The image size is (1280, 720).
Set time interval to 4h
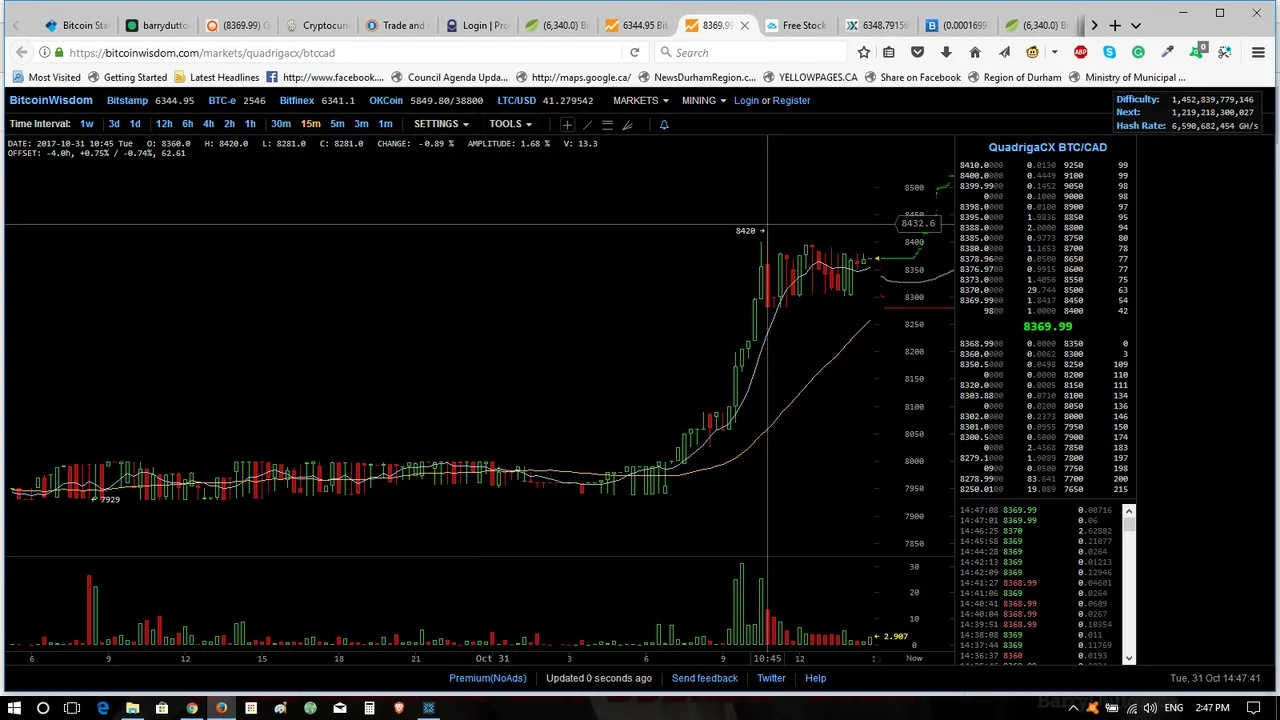coord(208,124)
